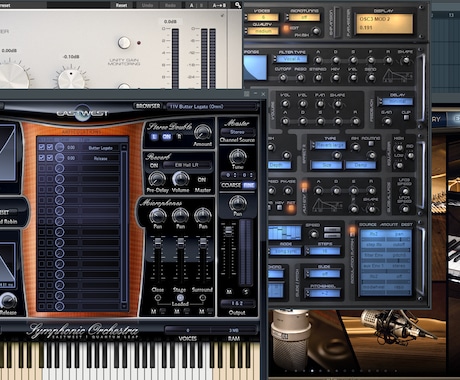This screenshot has width=460, height=380.
Task: Toggle Reverb ON switch
Action: [154, 165]
